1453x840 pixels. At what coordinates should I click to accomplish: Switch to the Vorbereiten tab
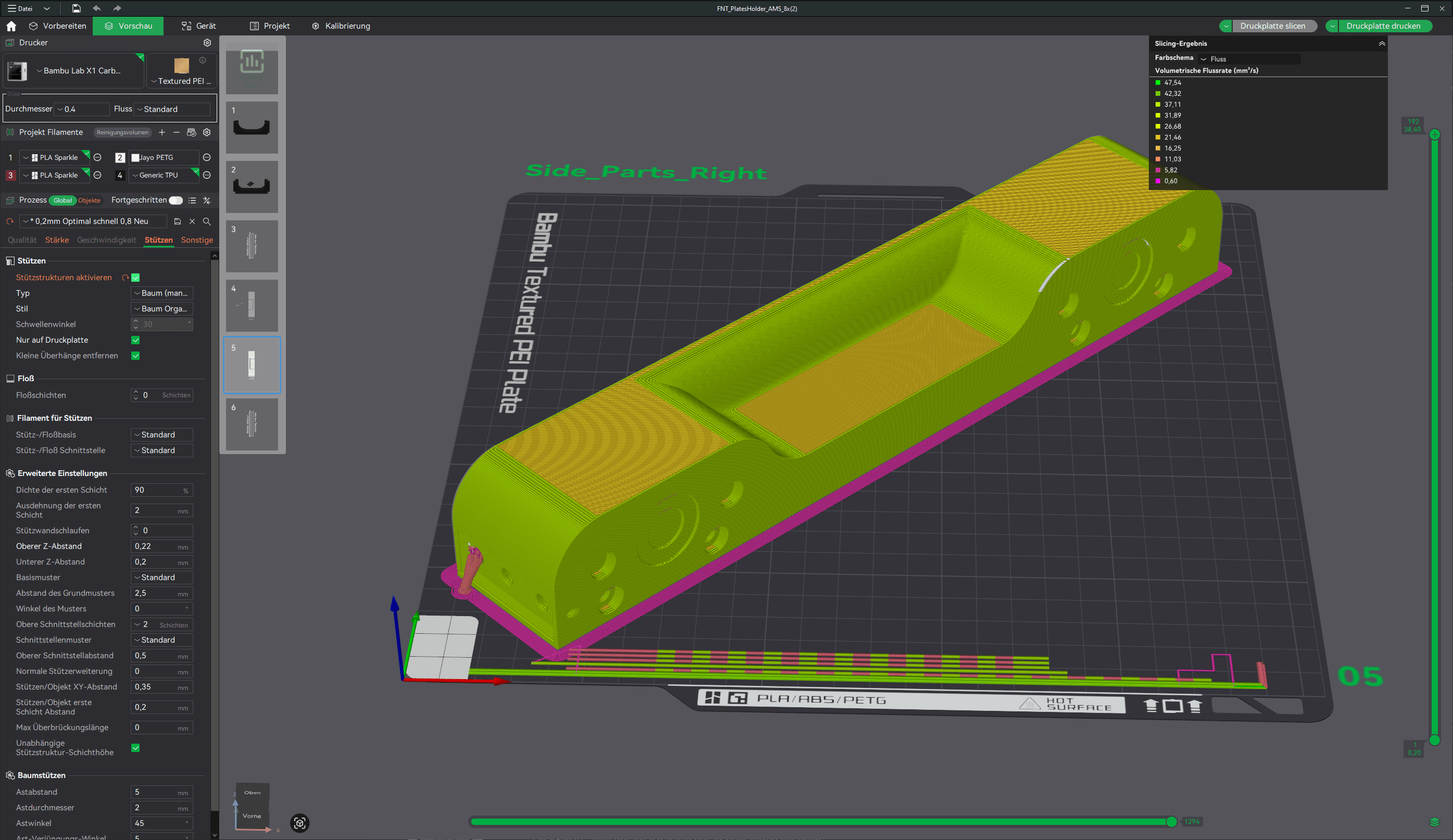(x=58, y=26)
